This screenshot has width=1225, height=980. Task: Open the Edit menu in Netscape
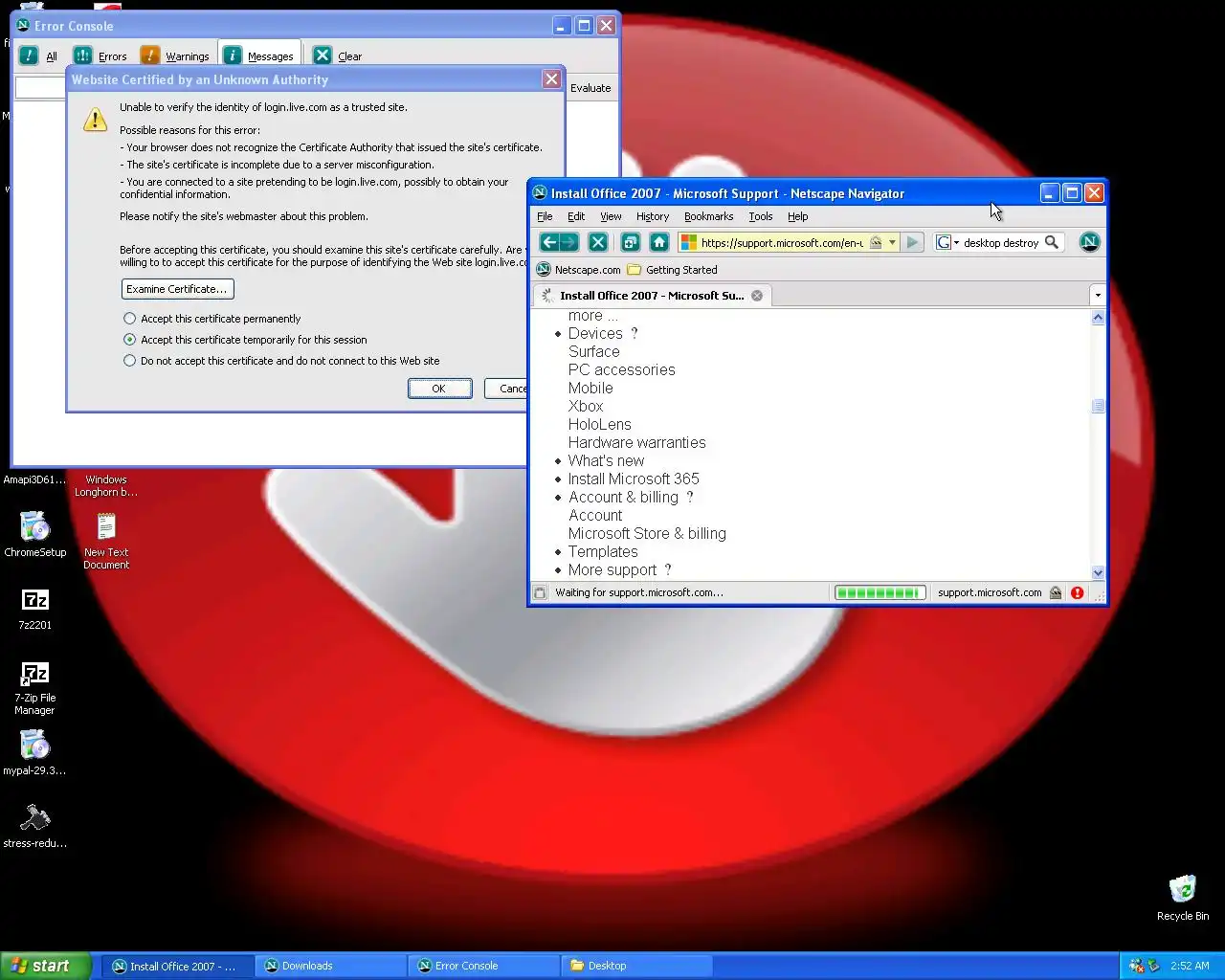(576, 216)
